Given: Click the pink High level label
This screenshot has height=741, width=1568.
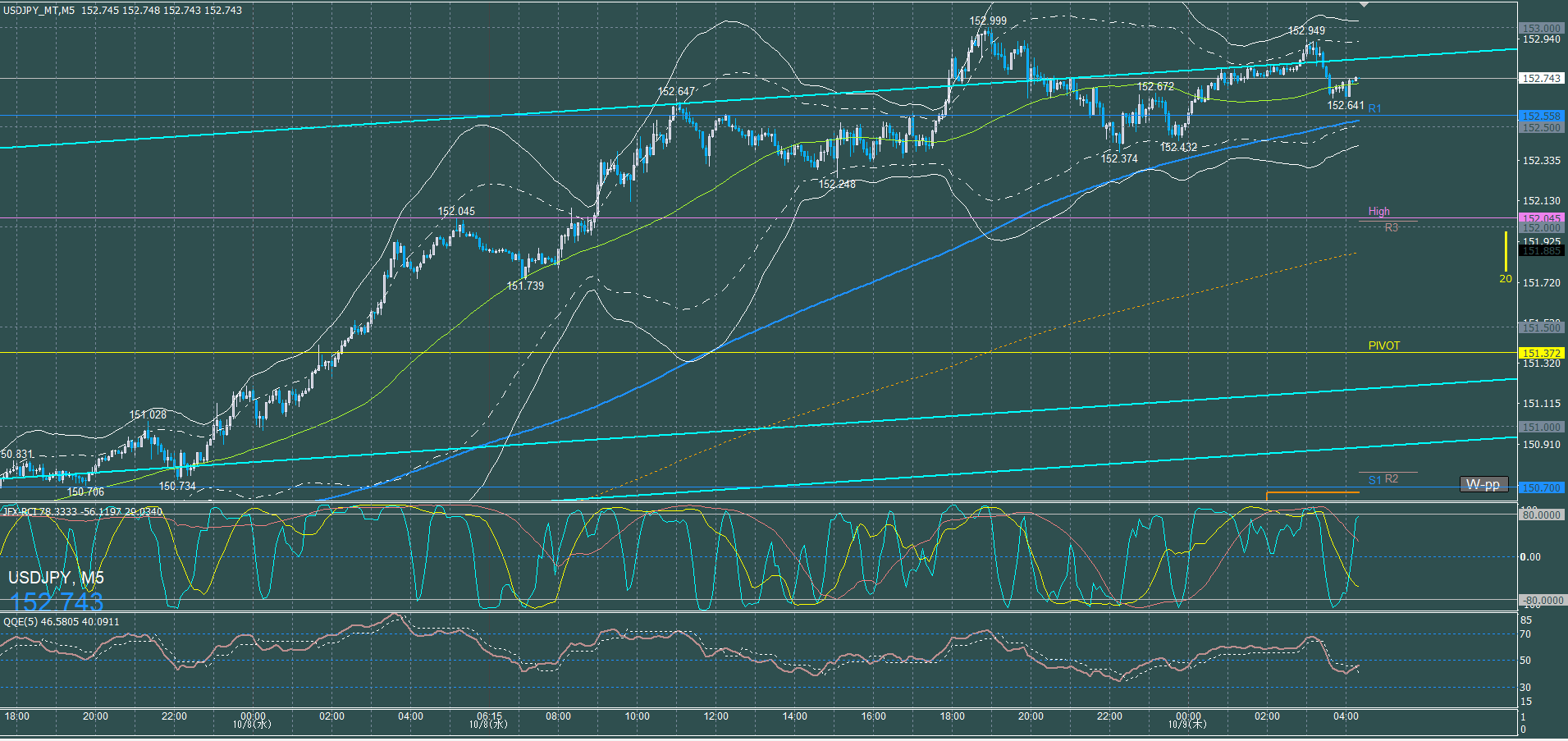Looking at the screenshot, I should click(1378, 211).
